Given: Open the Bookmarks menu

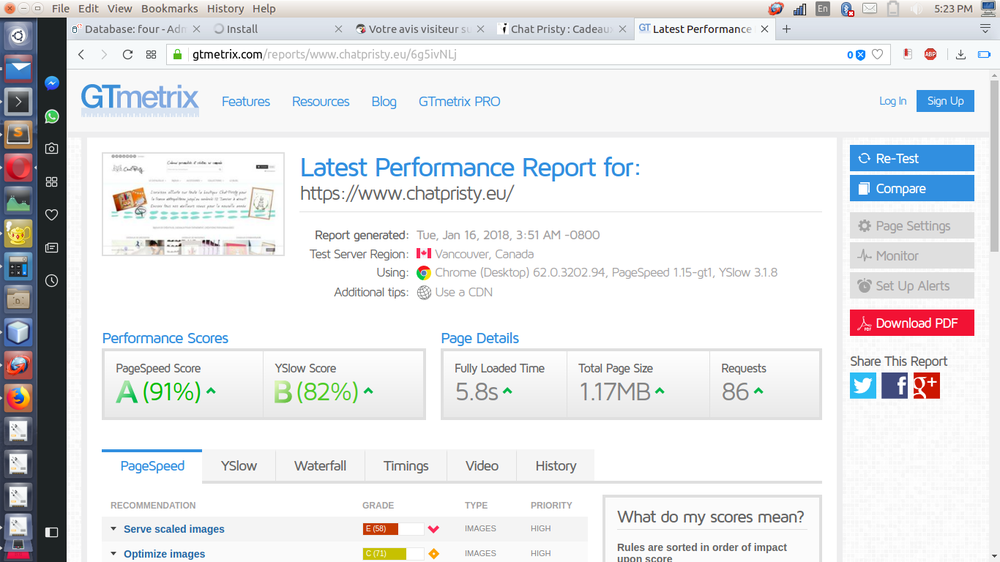Looking at the screenshot, I should (x=170, y=8).
